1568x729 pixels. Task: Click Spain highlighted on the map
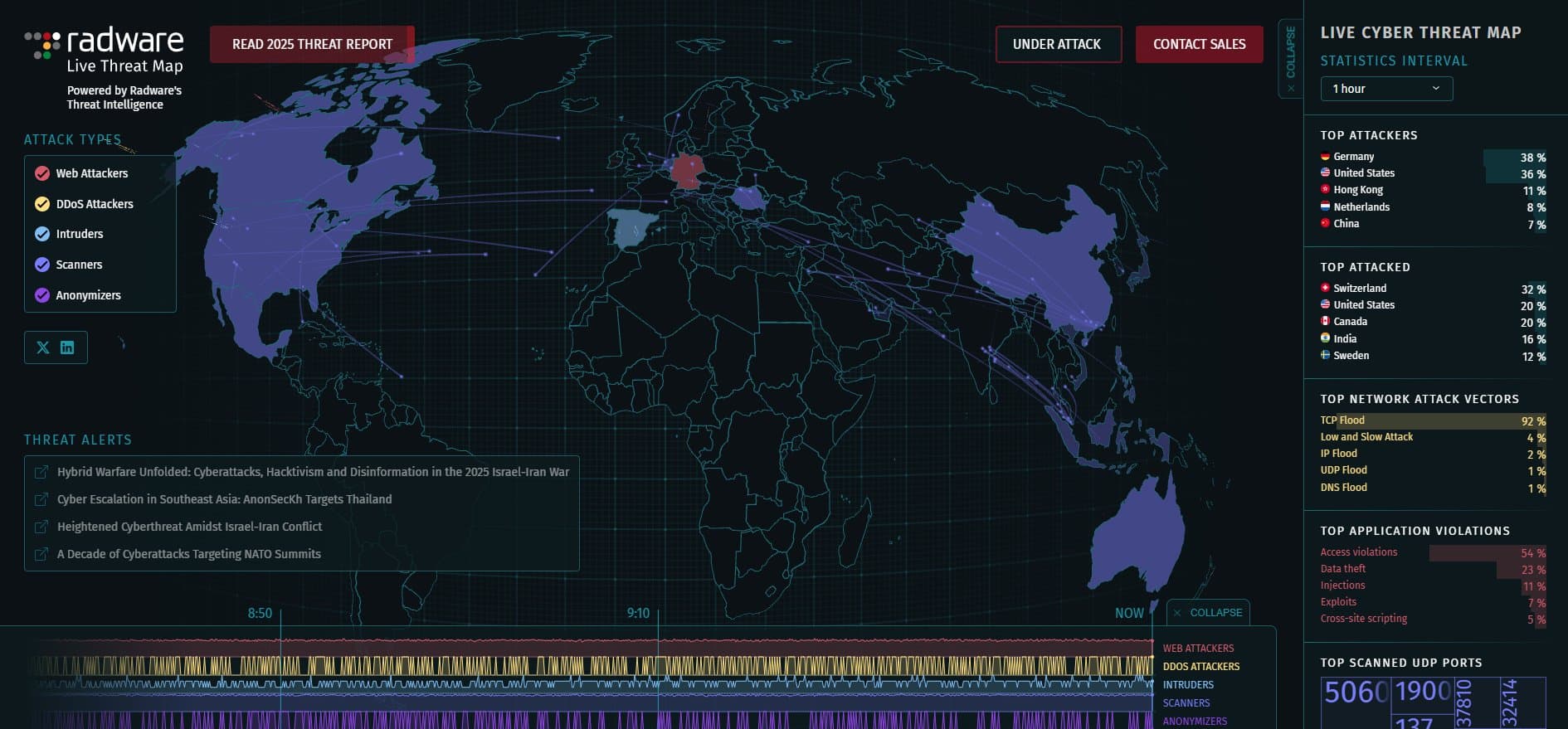click(x=632, y=229)
